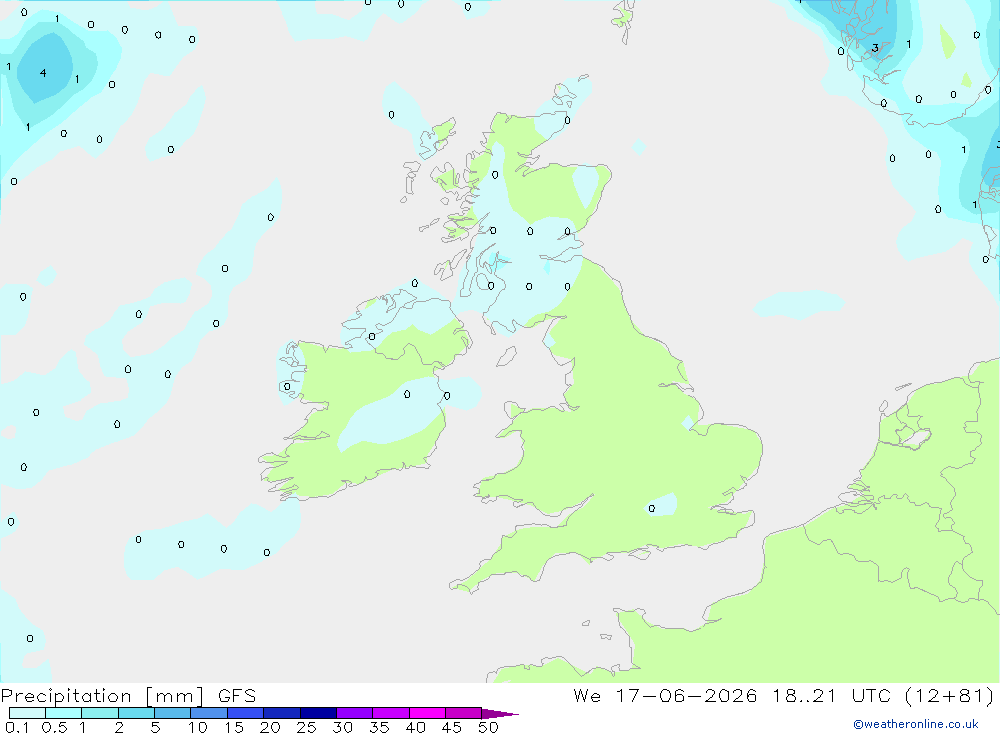Click the "GFS" model label
The image size is (1000, 733).
[237, 695]
